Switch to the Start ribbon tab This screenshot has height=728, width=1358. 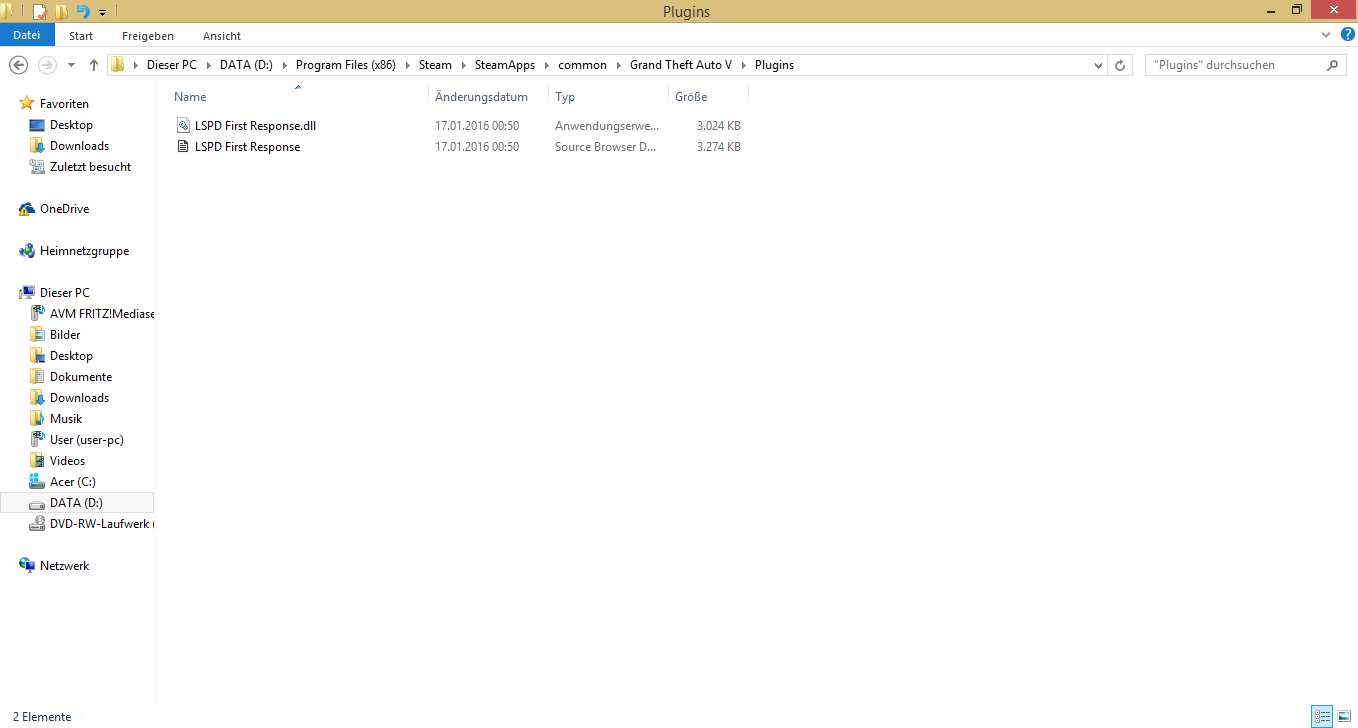point(81,35)
